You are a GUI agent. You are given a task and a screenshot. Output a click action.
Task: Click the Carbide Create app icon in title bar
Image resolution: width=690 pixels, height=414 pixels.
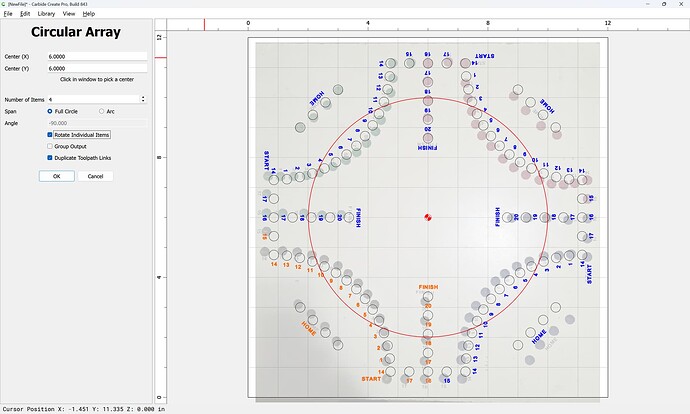pyautogui.click(x=4, y=4)
